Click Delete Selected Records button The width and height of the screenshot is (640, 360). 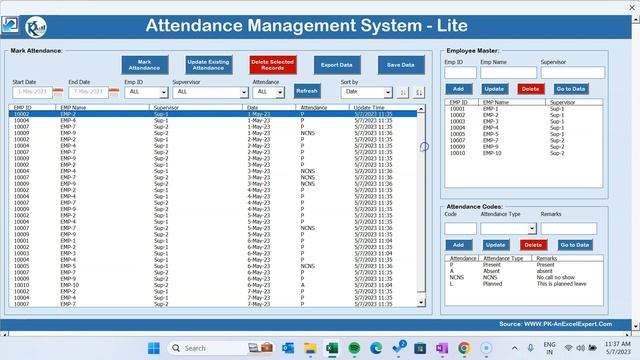[273, 65]
